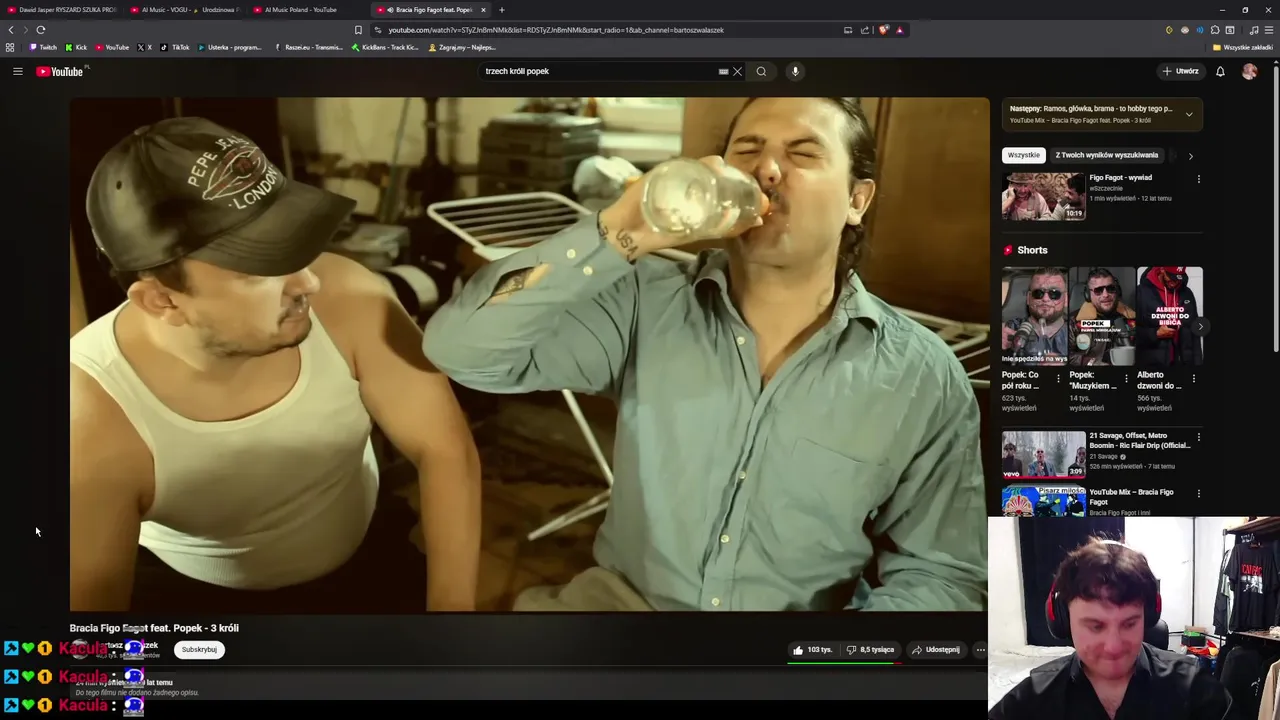Click the Udostępnij share button
The height and width of the screenshot is (720, 1280).
[x=936, y=650]
